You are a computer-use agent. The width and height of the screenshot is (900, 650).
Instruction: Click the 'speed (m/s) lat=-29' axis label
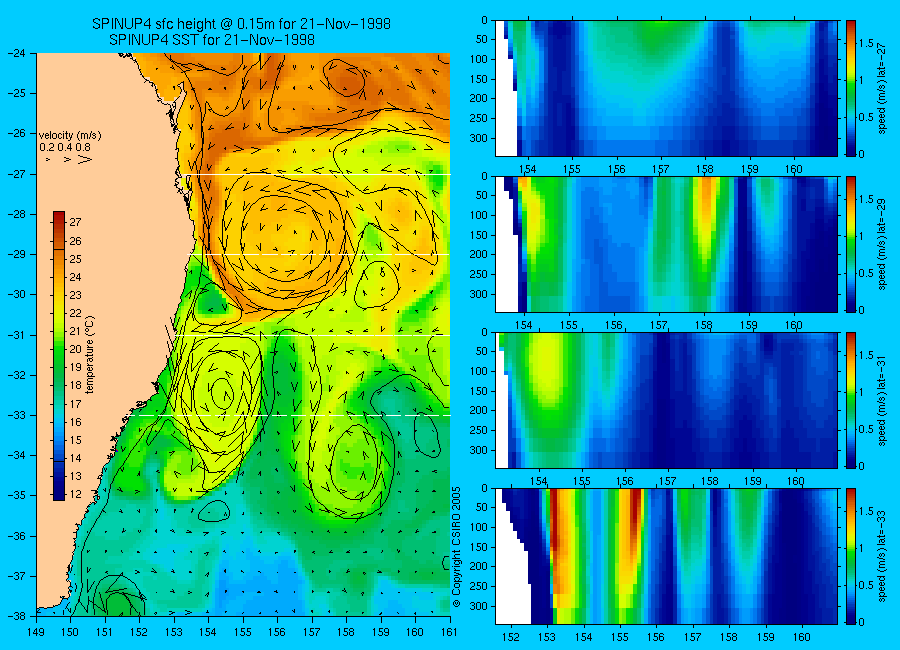click(x=882, y=243)
